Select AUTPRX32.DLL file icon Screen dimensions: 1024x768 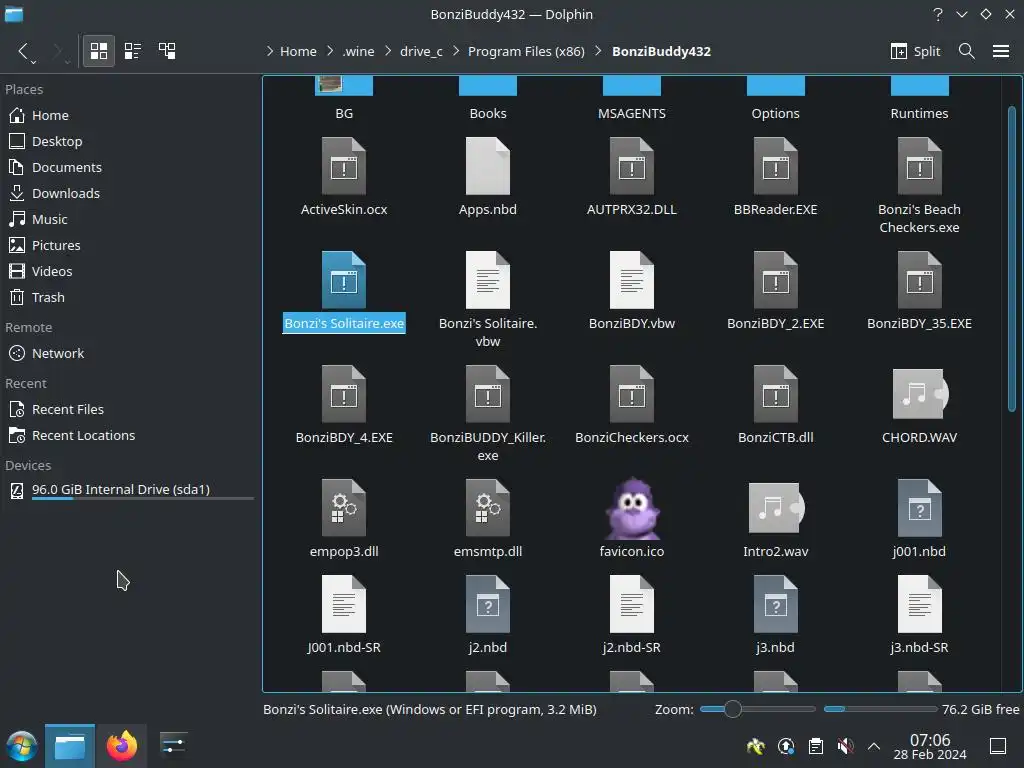[632, 166]
